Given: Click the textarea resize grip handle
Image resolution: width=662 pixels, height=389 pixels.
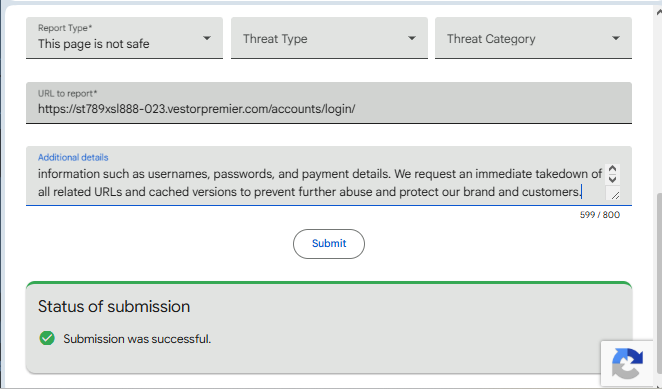Looking at the screenshot, I should [x=614, y=194].
